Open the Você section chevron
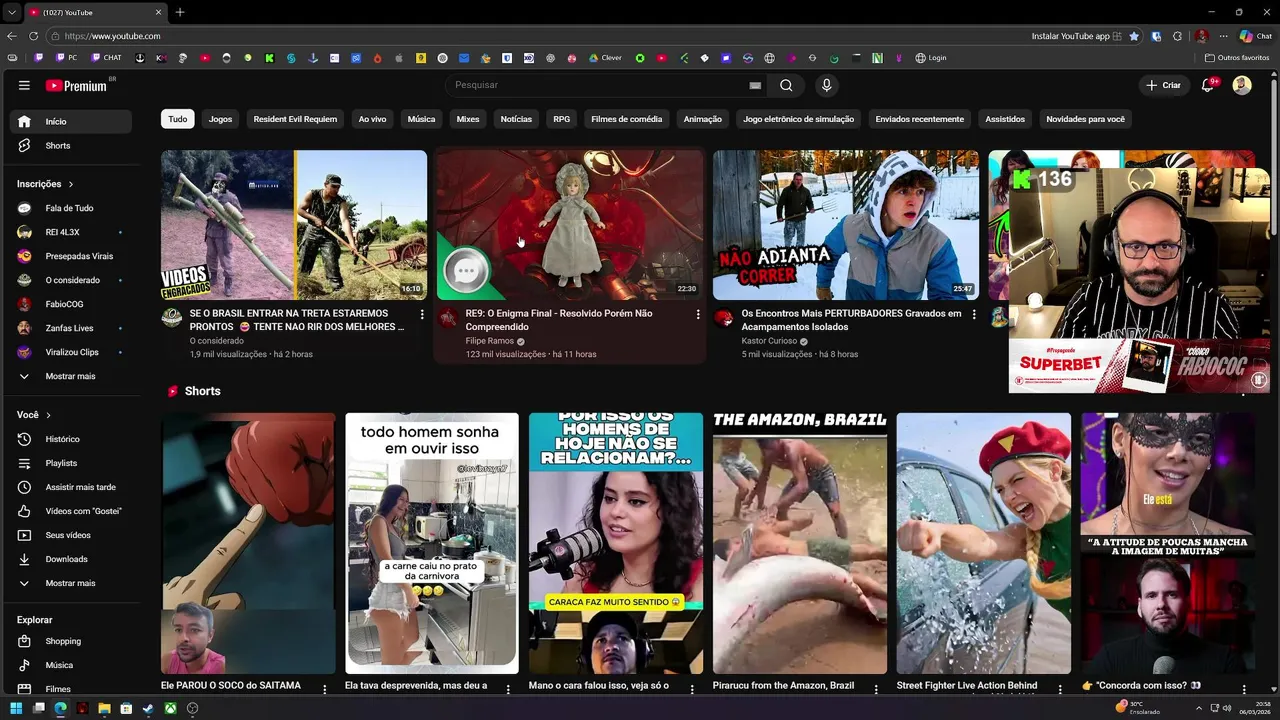Image resolution: width=1280 pixels, height=720 pixels. 48,415
